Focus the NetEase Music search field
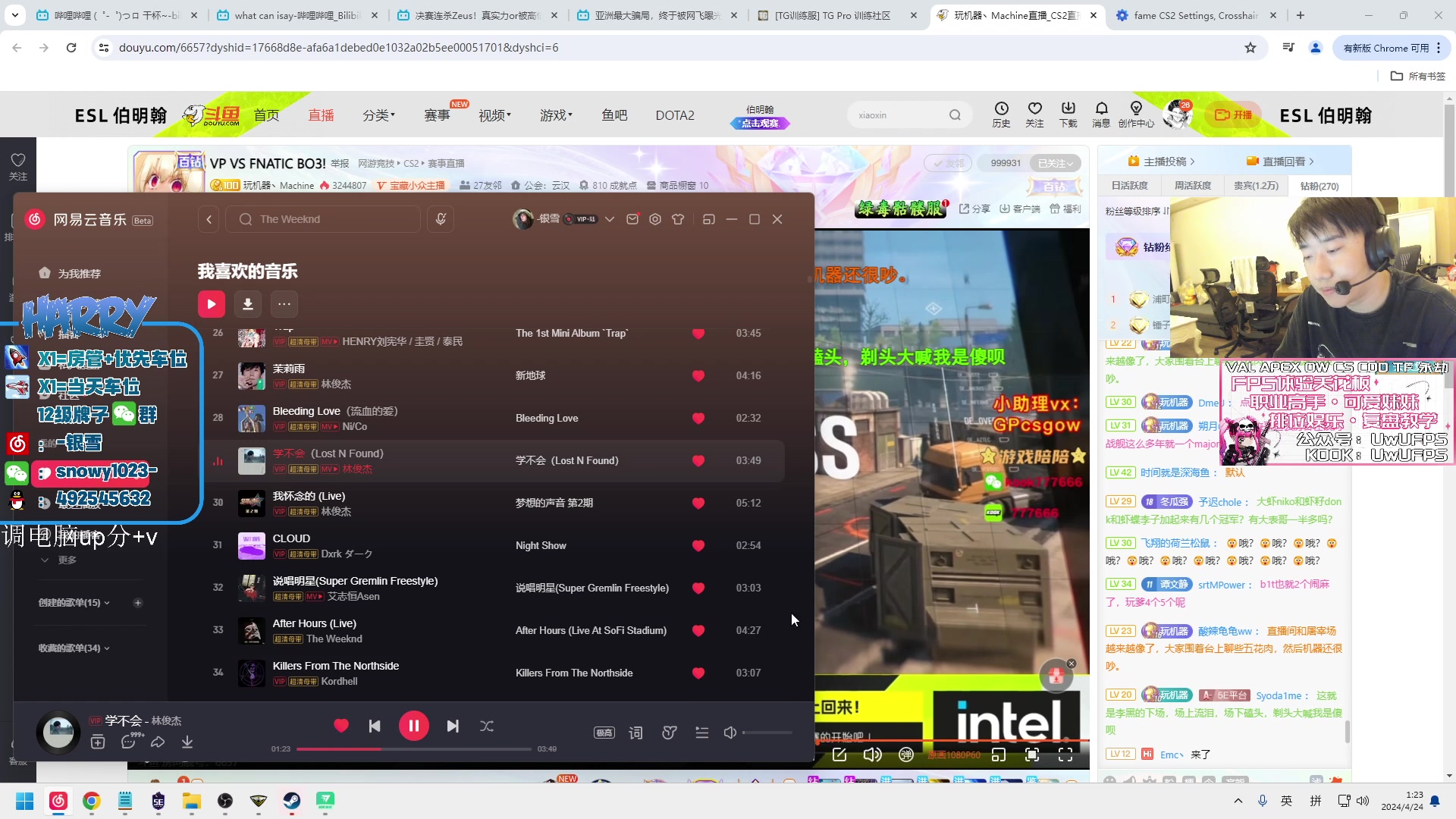This screenshot has height=819, width=1456. 324,219
